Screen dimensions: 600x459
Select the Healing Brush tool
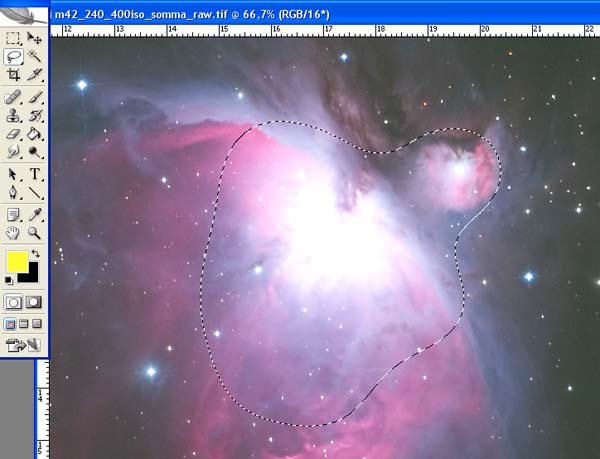tap(13, 97)
